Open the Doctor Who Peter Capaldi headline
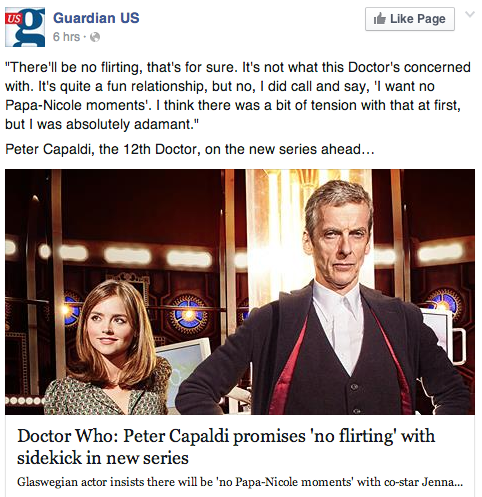Viewport: 482px width, 497px height. pos(226,446)
